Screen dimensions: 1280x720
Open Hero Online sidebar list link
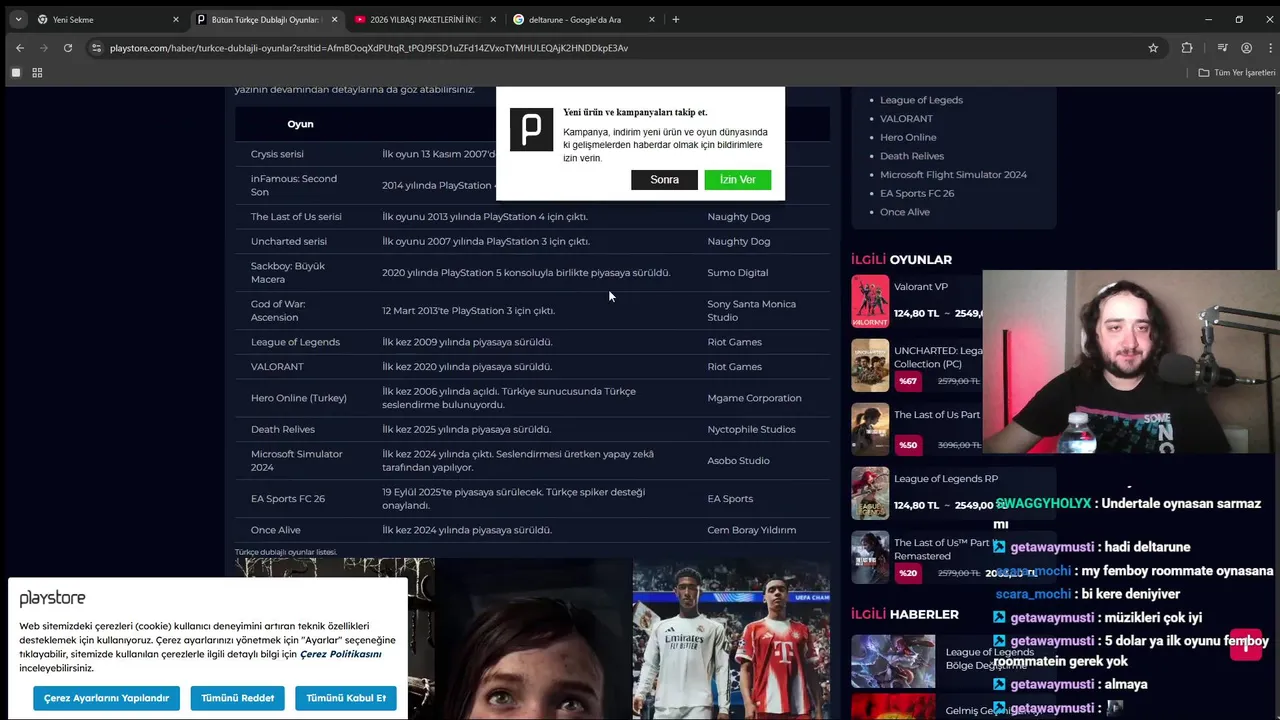pos(908,137)
